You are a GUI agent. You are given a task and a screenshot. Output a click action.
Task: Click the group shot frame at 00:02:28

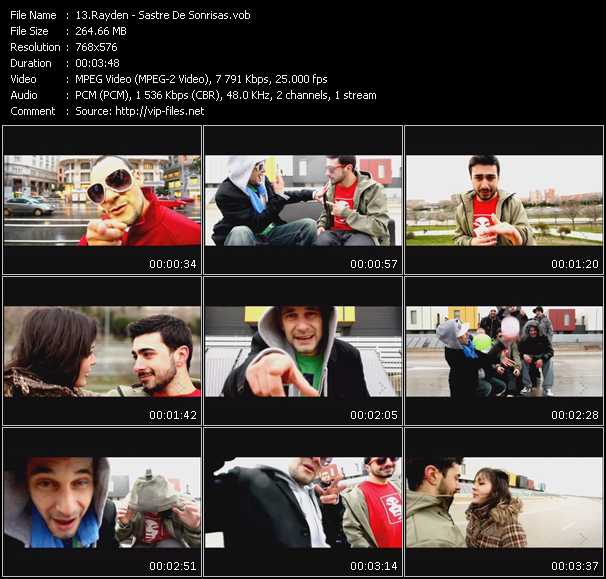(504, 351)
